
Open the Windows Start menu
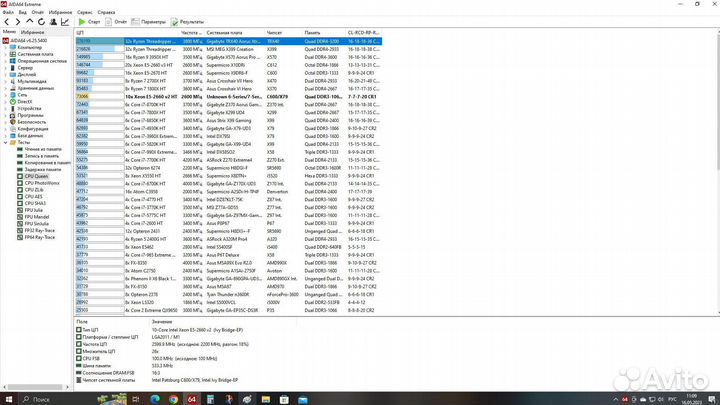9,399
